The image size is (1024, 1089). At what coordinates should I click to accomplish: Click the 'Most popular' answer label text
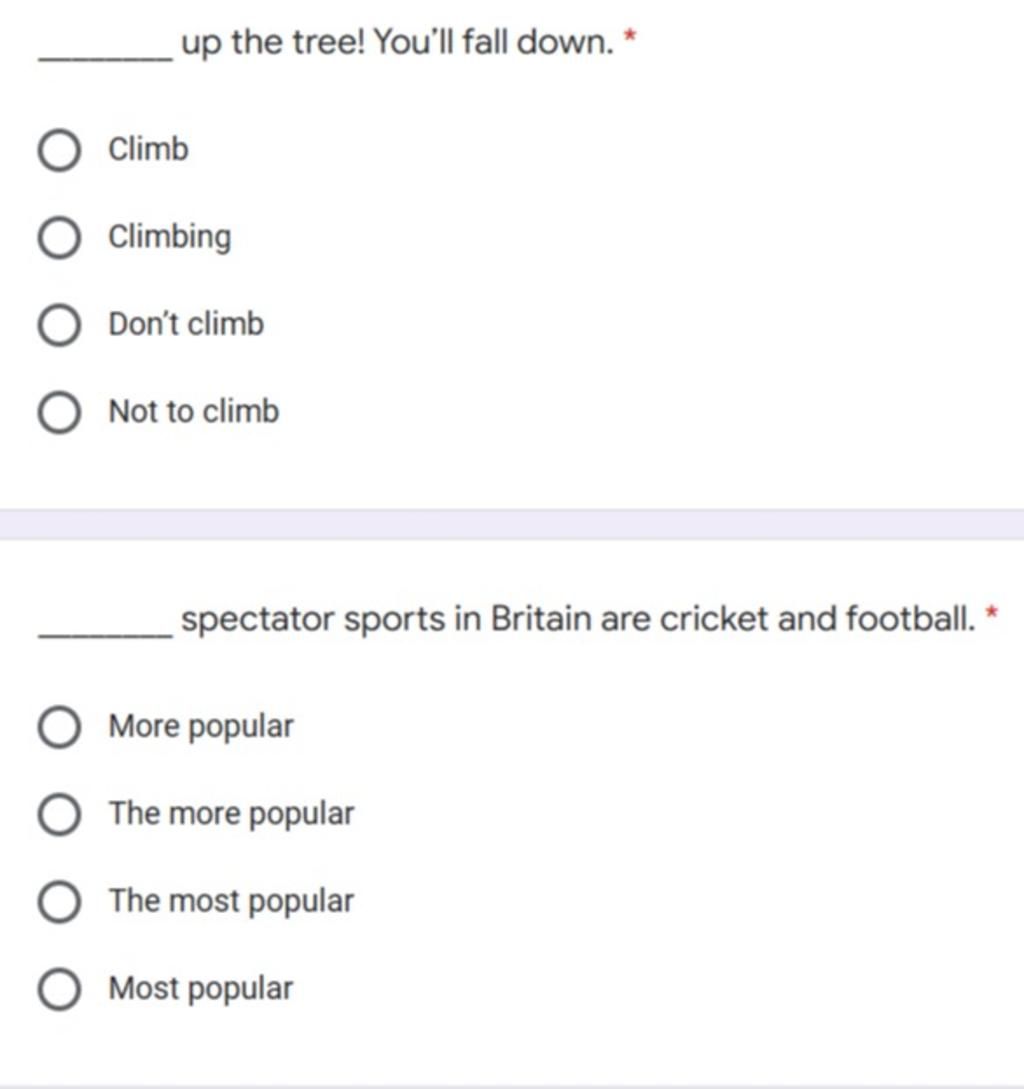(200, 989)
